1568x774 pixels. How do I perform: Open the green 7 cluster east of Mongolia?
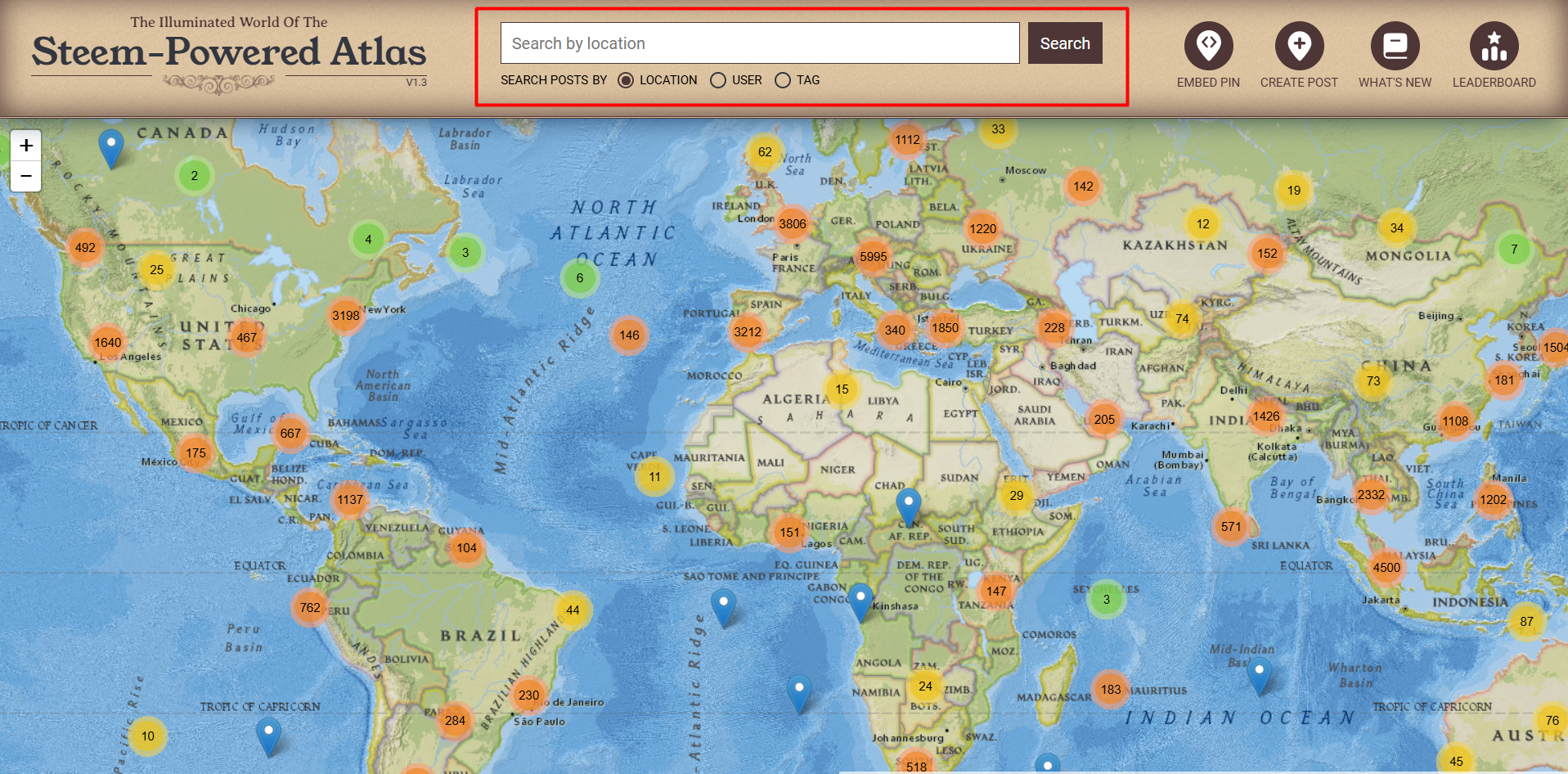click(x=1515, y=250)
